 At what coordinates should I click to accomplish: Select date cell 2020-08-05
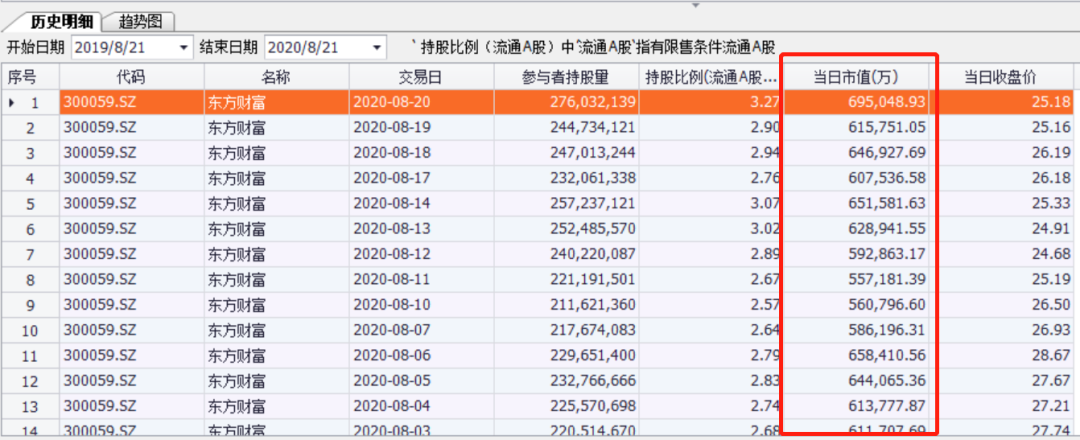(422, 380)
